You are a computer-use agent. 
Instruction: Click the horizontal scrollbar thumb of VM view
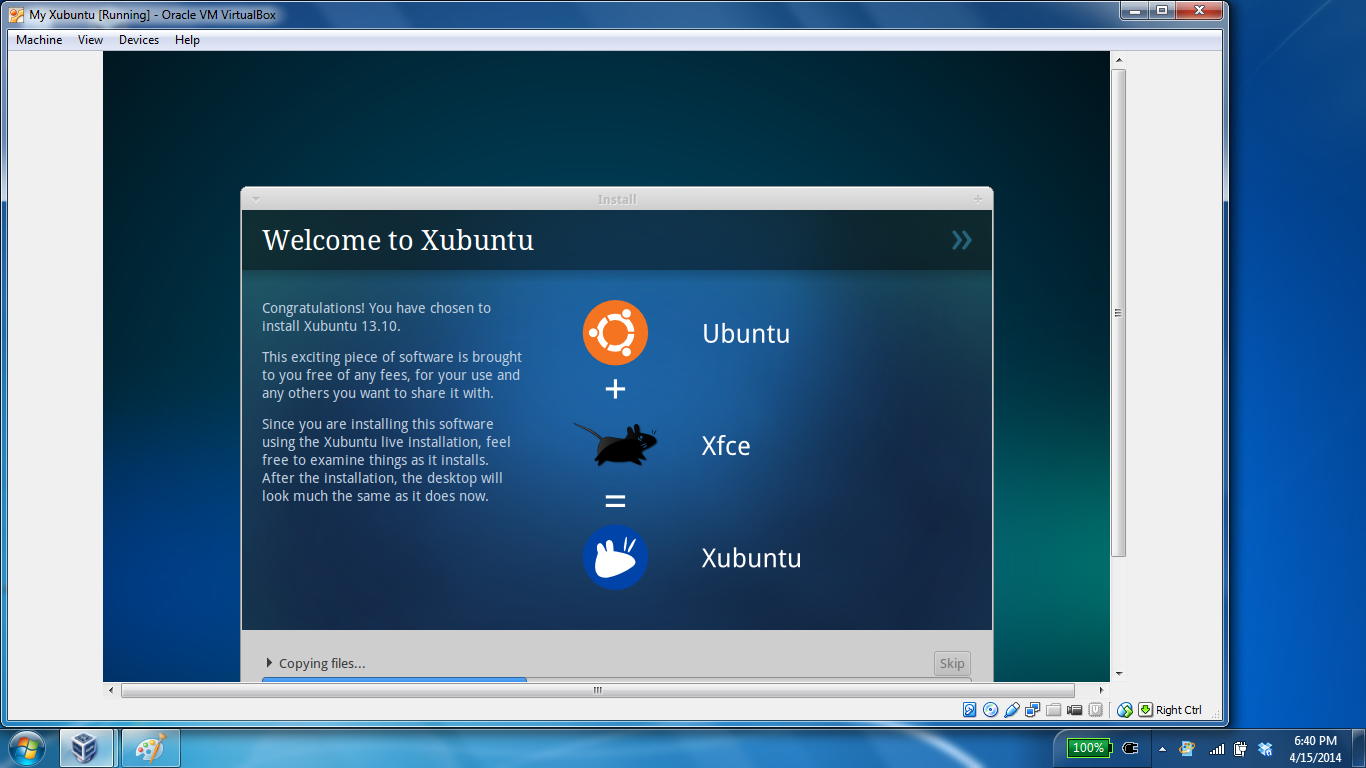[x=598, y=690]
